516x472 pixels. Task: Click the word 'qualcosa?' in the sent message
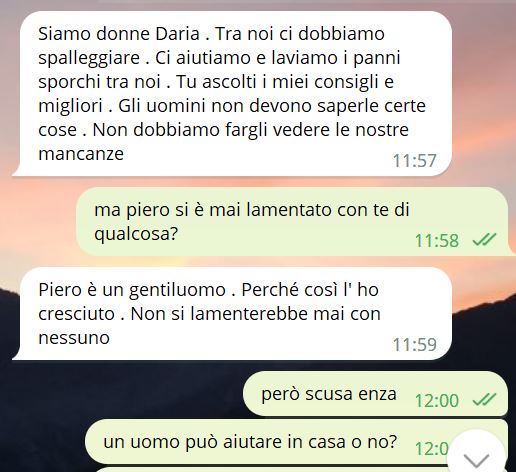click(x=136, y=234)
